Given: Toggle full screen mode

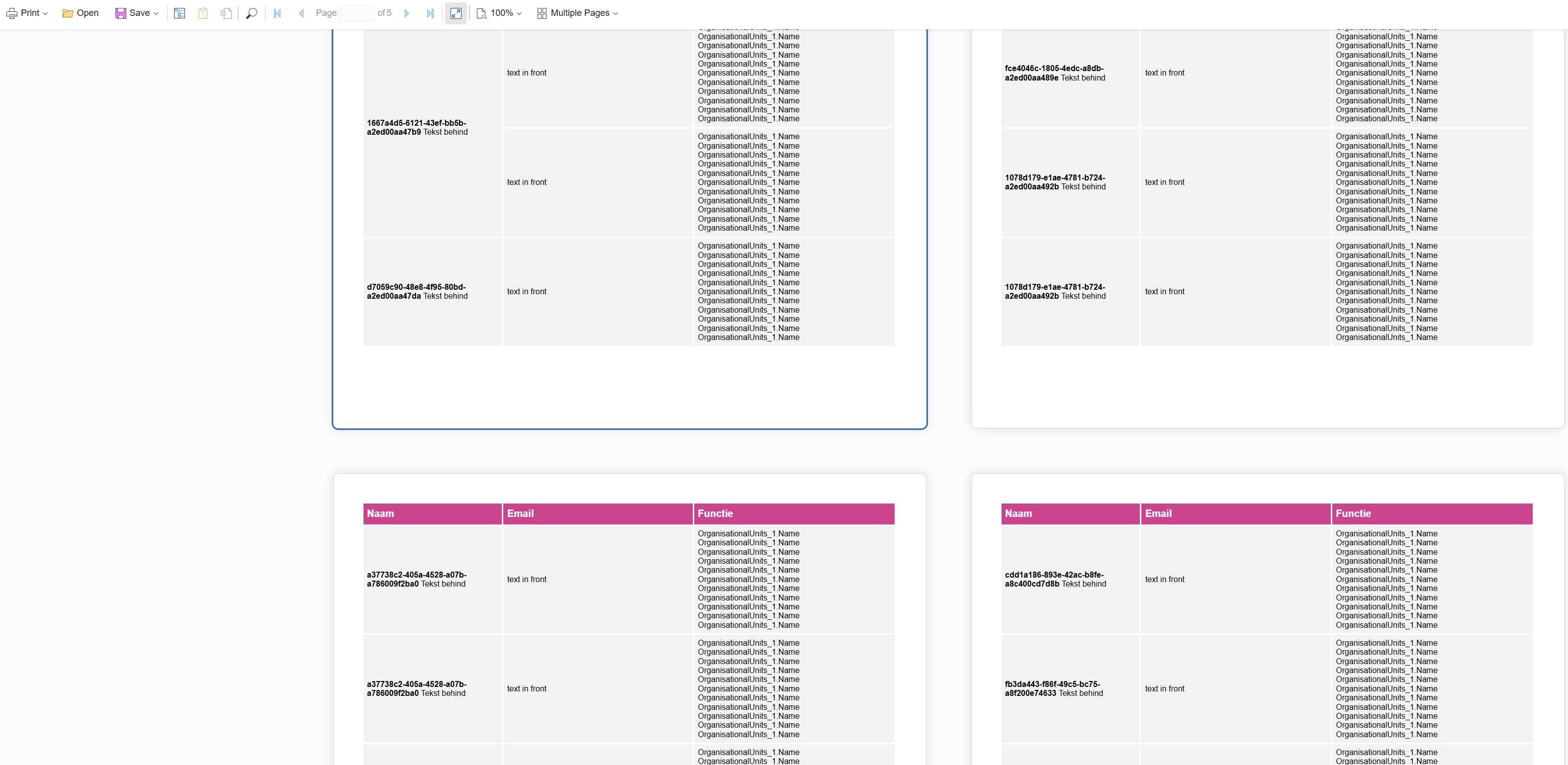Looking at the screenshot, I should tap(456, 13).
